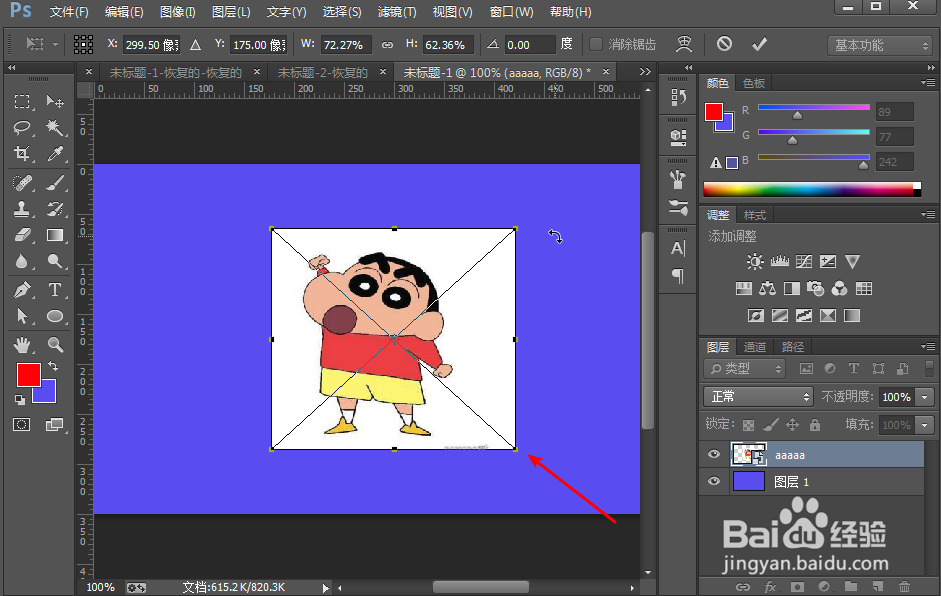
Task: Enable the anti-alias 消除锯齿 checkbox
Action: point(596,44)
